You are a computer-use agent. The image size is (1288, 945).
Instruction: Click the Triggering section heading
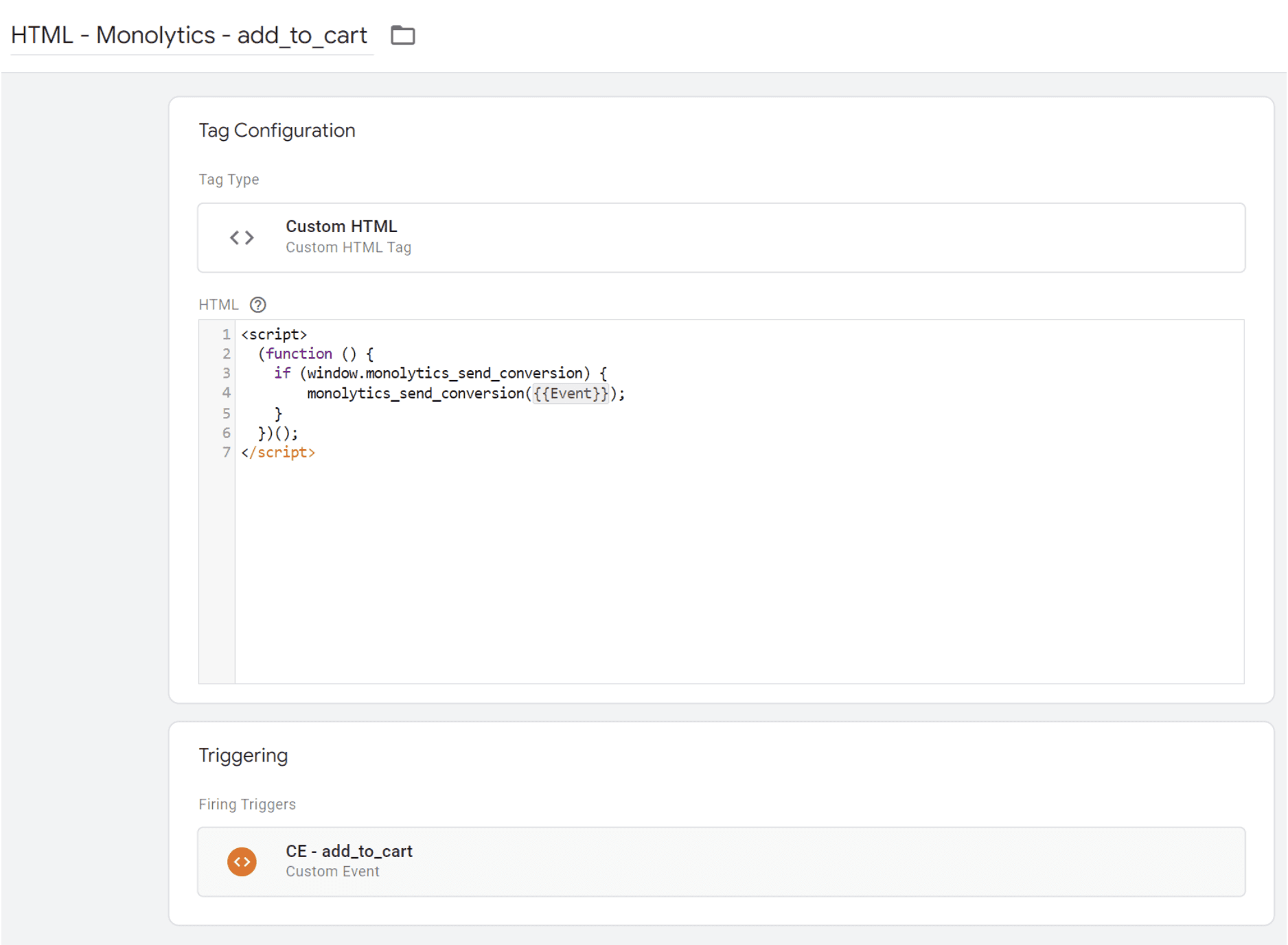point(243,755)
